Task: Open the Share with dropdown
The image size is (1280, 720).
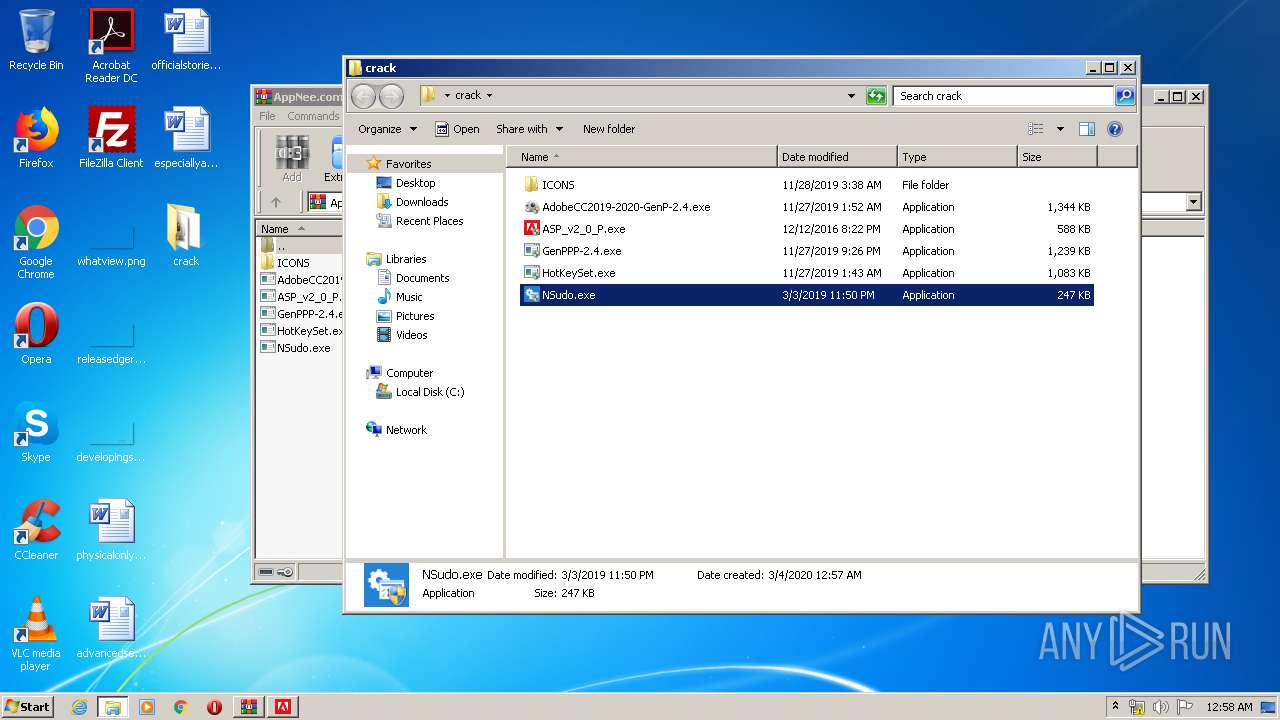Action: [530, 129]
